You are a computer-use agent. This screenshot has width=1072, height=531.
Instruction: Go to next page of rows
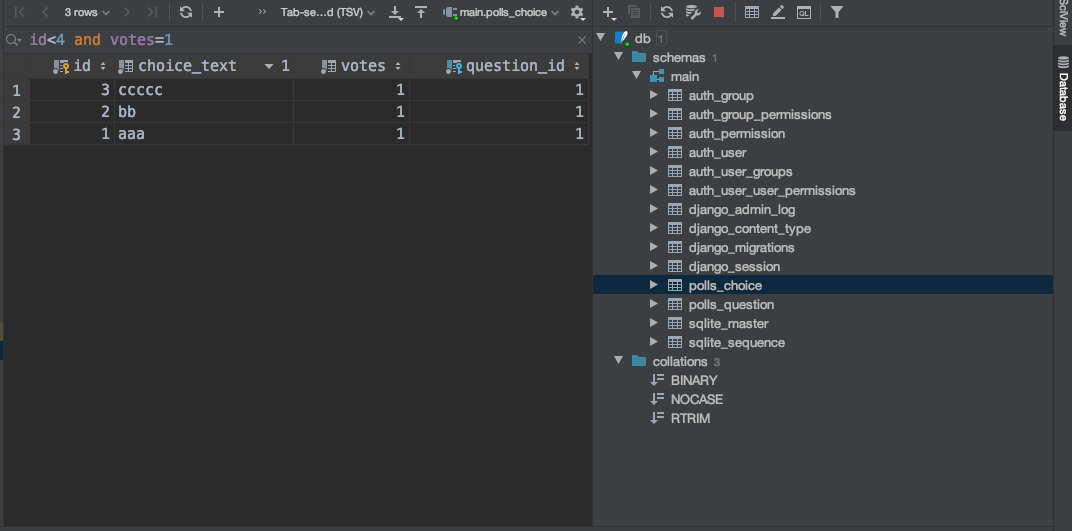coord(126,12)
